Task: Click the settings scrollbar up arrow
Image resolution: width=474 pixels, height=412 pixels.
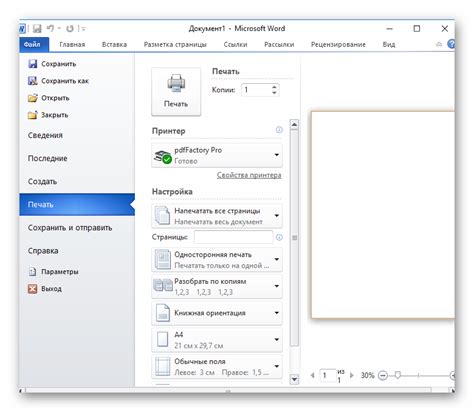Action: coord(294,125)
